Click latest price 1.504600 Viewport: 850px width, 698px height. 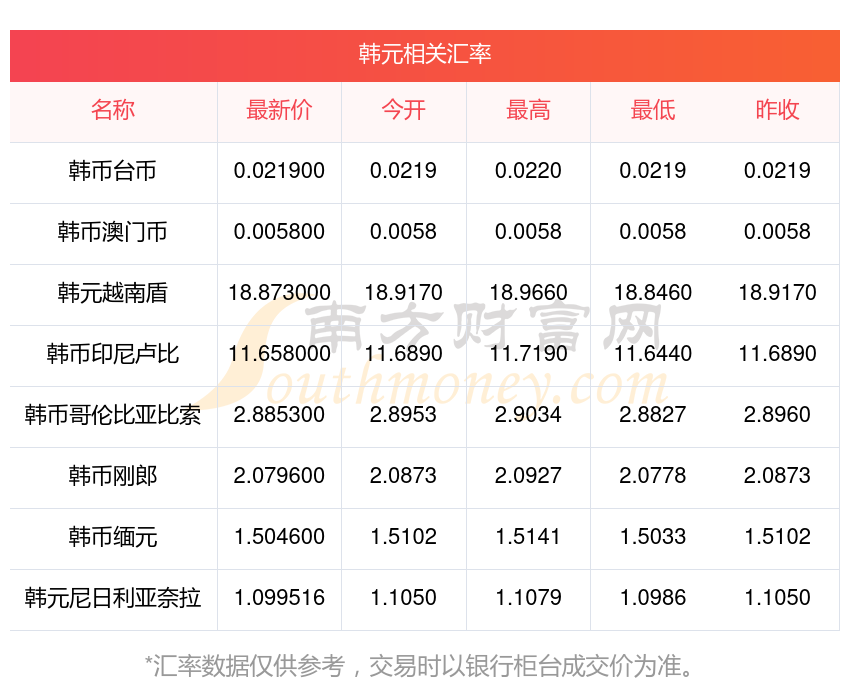click(279, 537)
